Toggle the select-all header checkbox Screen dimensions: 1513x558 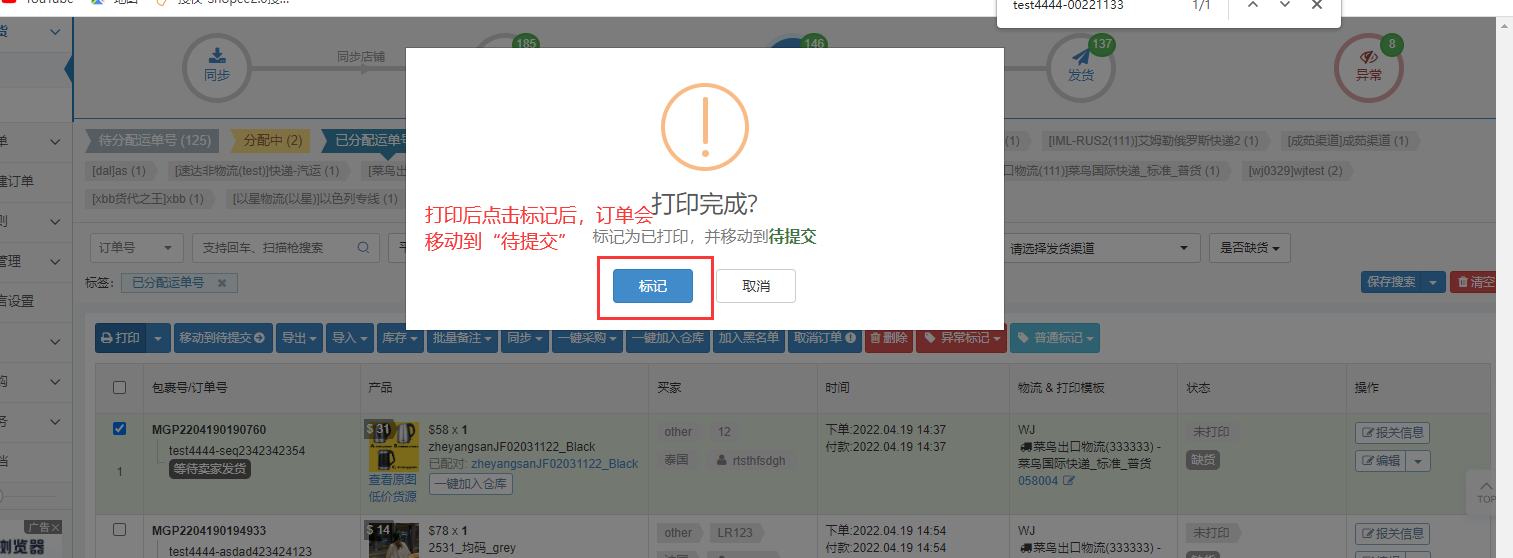pyautogui.click(x=120, y=388)
